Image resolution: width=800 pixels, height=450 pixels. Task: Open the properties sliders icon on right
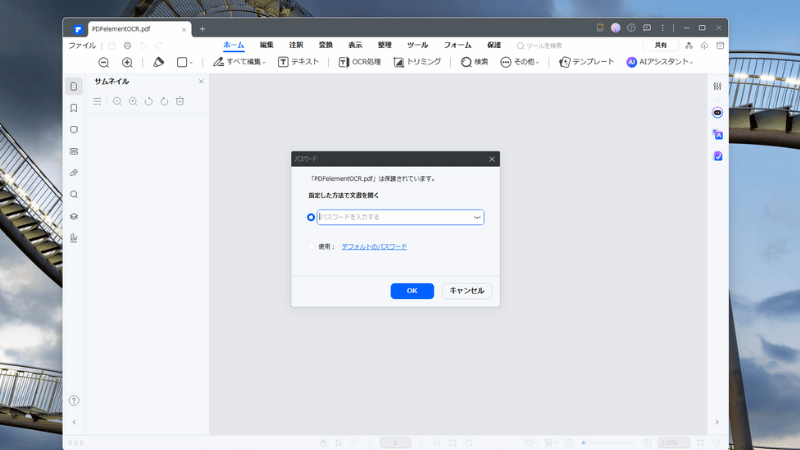pyautogui.click(x=717, y=86)
